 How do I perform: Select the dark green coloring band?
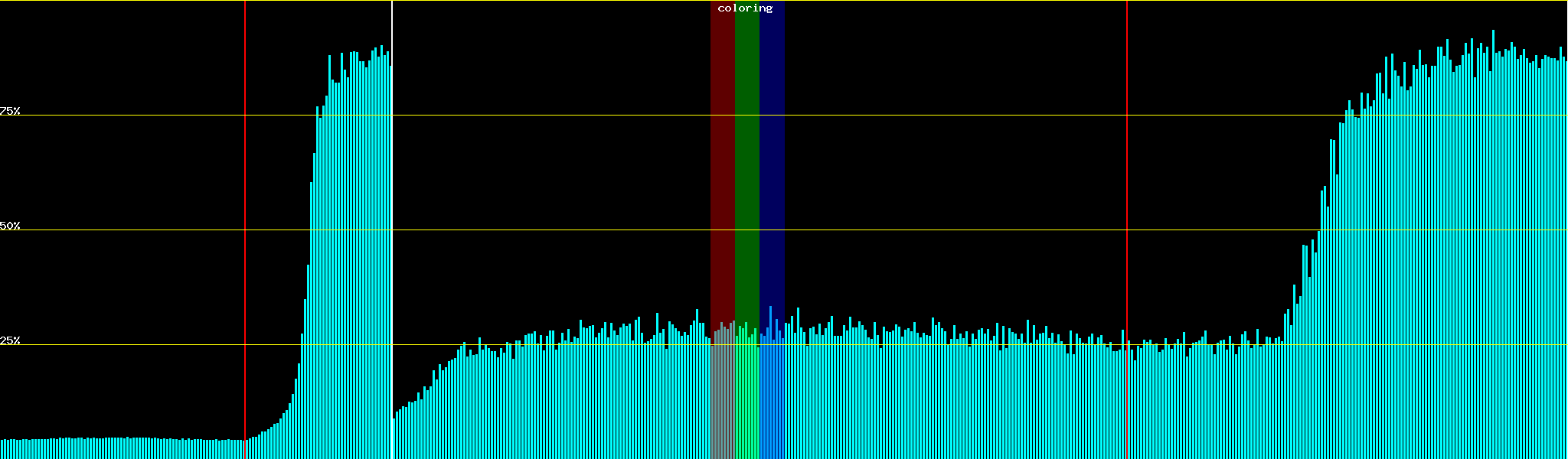[x=746, y=153]
